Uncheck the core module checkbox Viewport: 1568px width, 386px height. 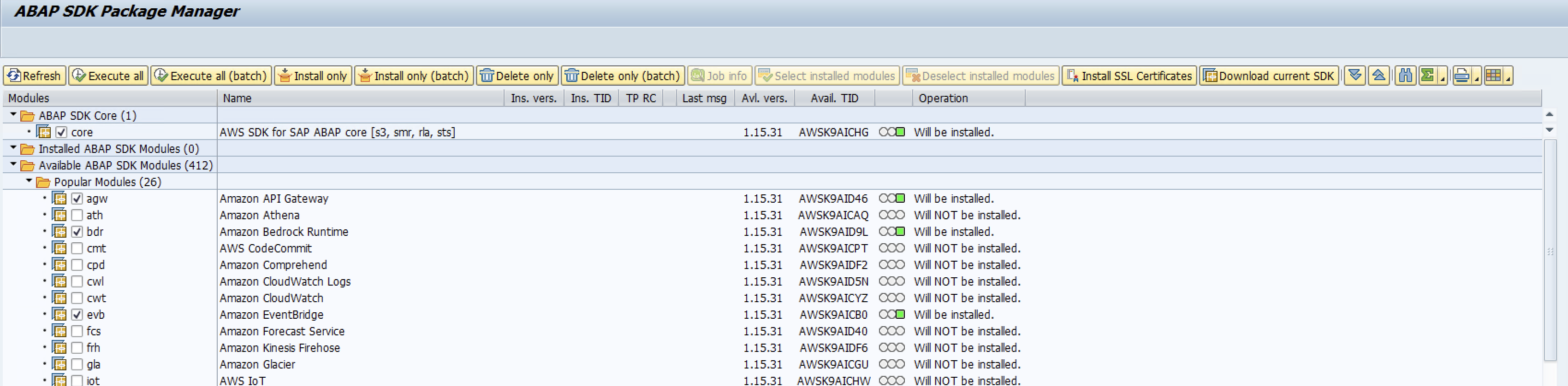tap(61, 132)
